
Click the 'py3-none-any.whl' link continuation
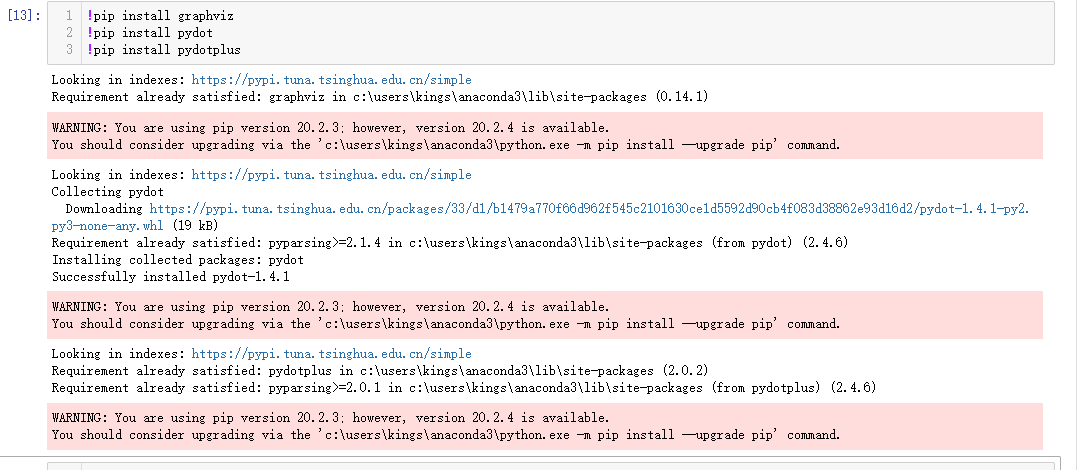tap(108, 225)
